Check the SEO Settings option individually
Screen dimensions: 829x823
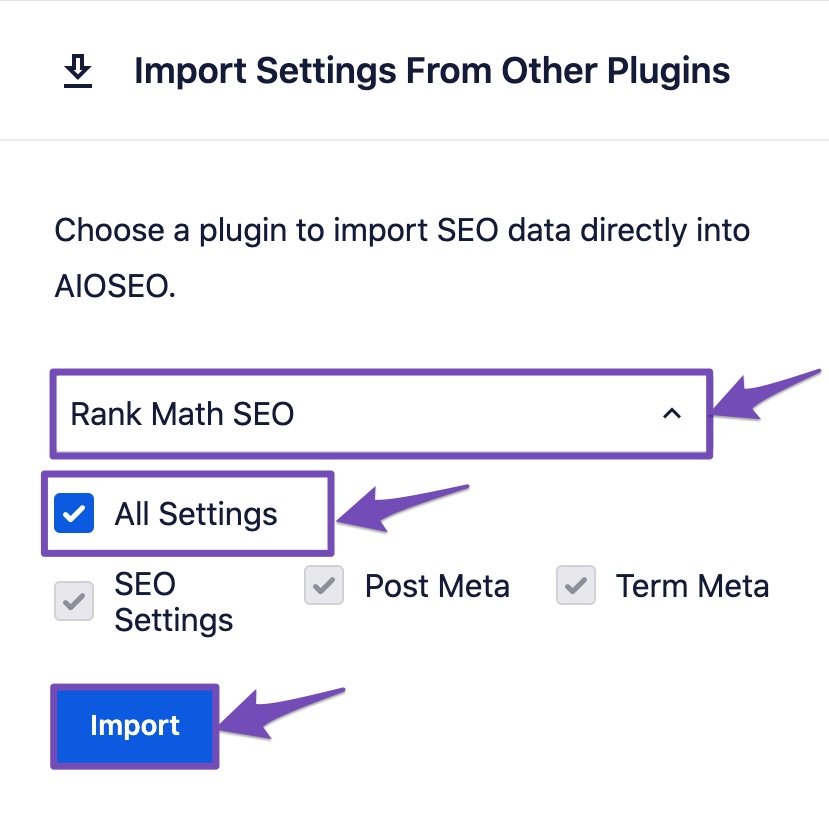click(x=73, y=600)
